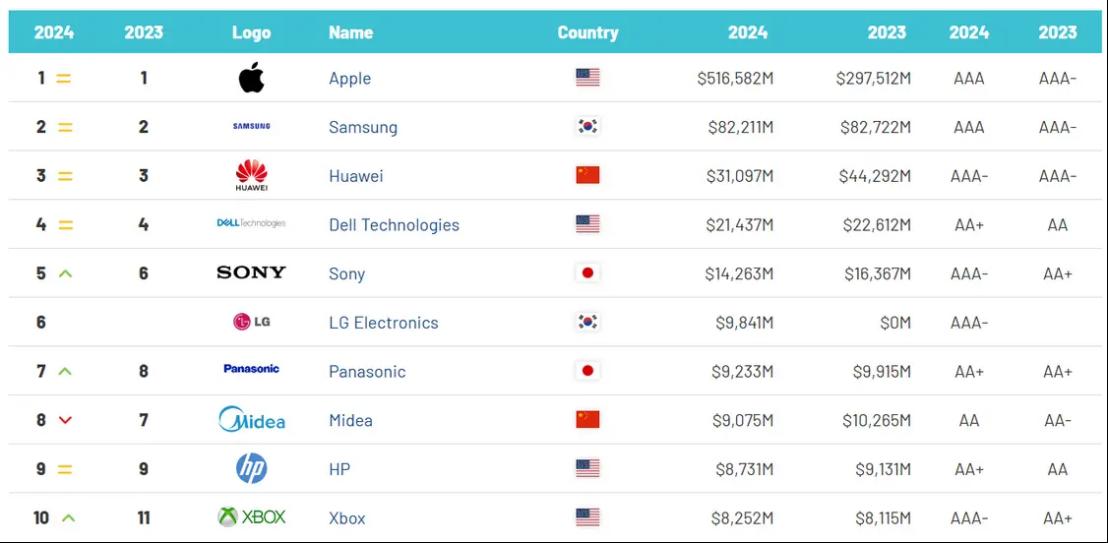Screen dimensions: 1108x543
Task: Click South Korea flag in Samsung row
Action: [x=588, y=127]
